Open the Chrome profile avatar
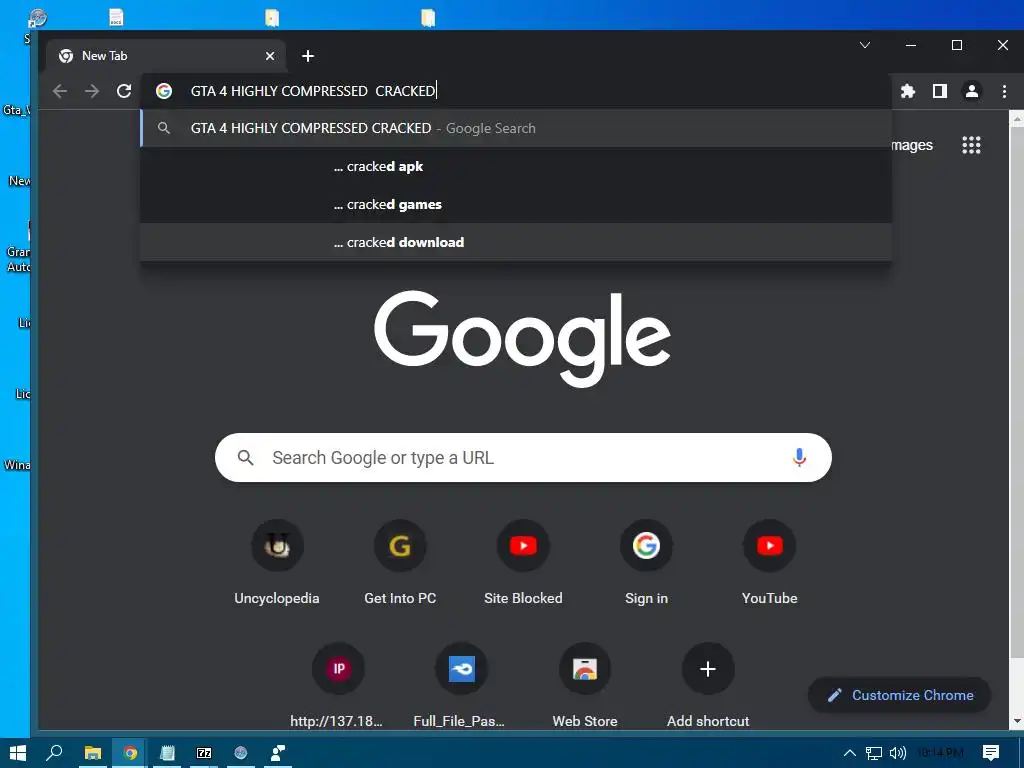Image resolution: width=1024 pixels, height=768 pixels. click(972, 91)
